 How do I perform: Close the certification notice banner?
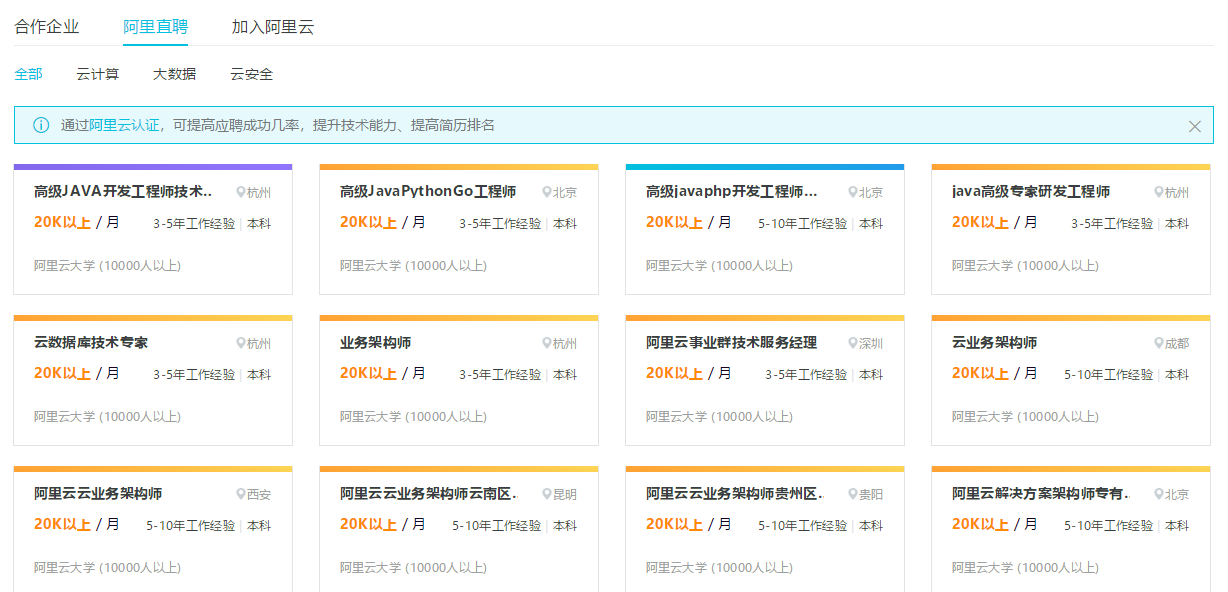pos(1194,126)
